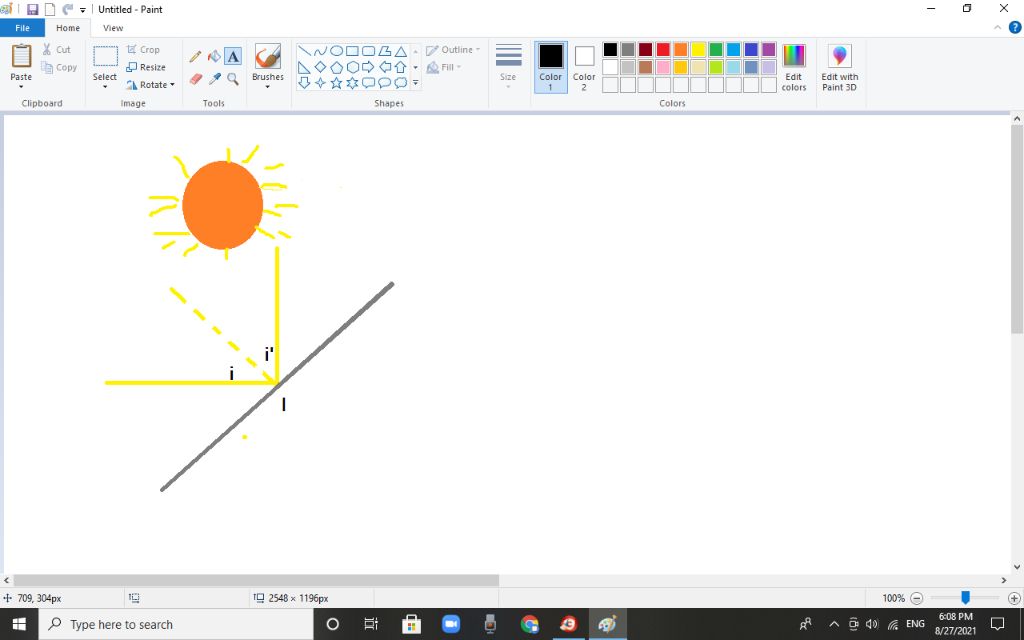Choose the Diamond shape
This screenshot has height=640, width=1024.
pyautogui.click(x=320, y=67)
